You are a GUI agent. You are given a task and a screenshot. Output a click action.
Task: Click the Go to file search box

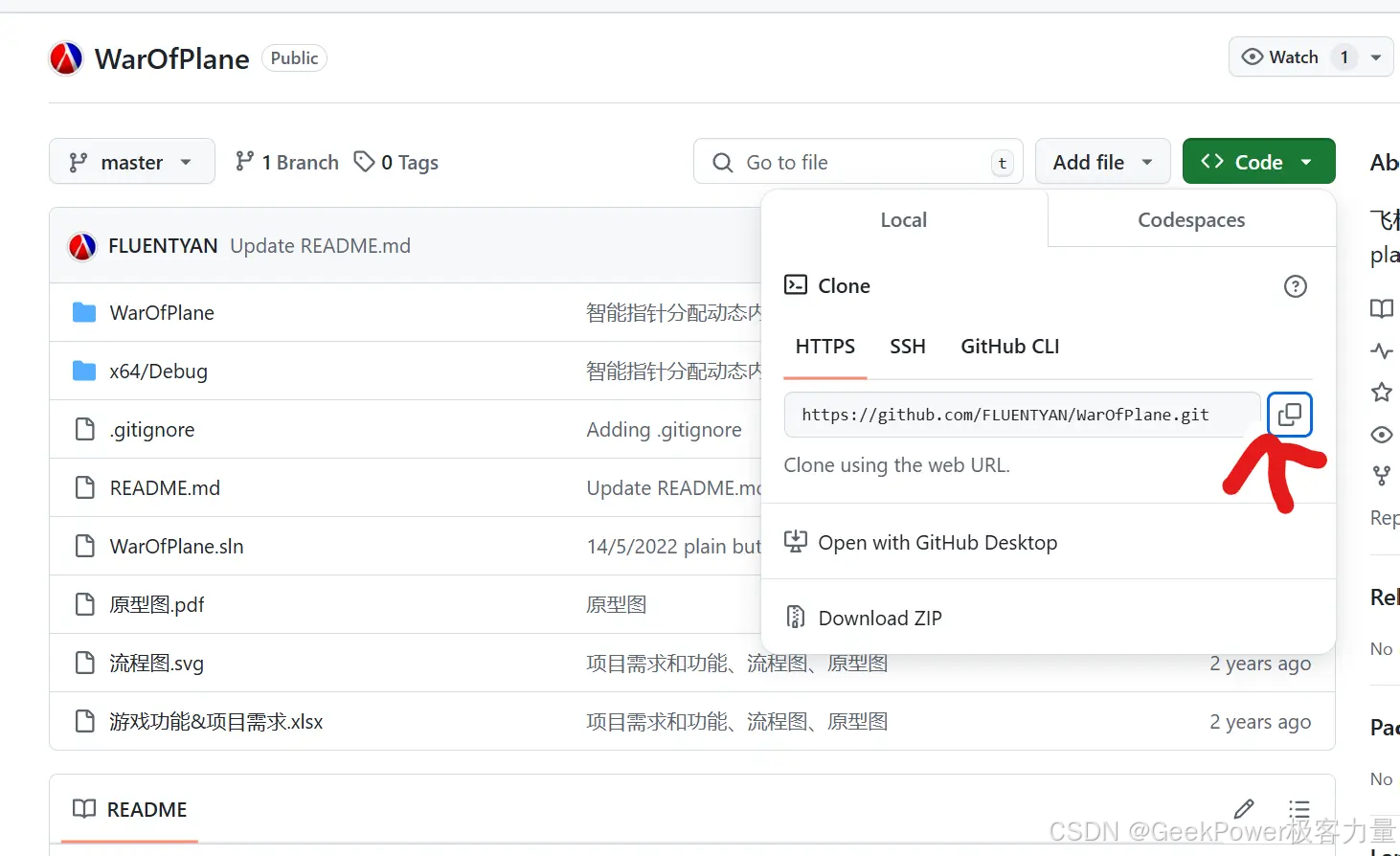[857, 161]
